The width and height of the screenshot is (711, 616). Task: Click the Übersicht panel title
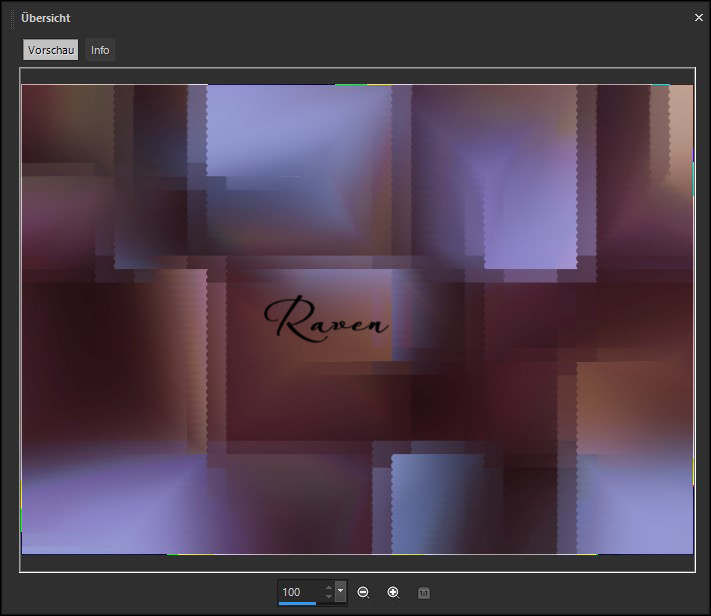[x=46, y=18]
